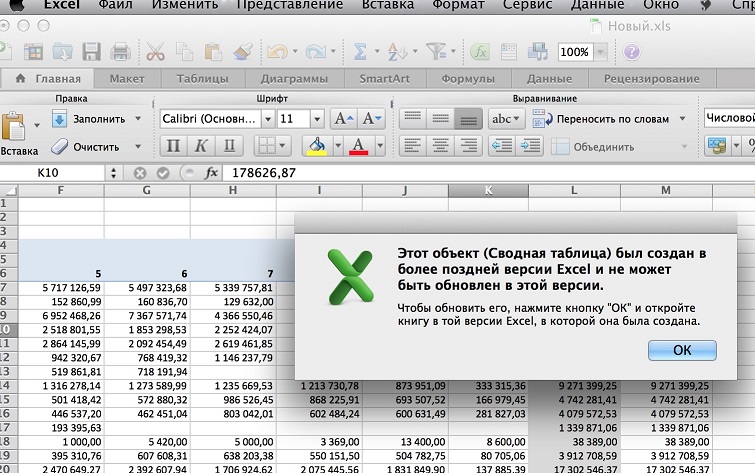
Task: Switch to the Диаграммы tab
Action: [x=294, y=79]
